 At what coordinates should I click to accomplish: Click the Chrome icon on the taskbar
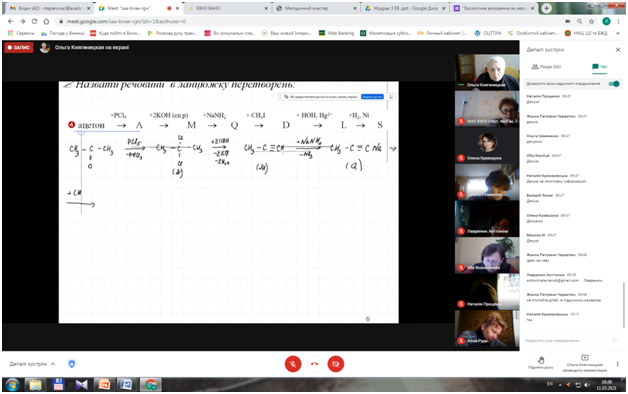[x=151, y=385]
